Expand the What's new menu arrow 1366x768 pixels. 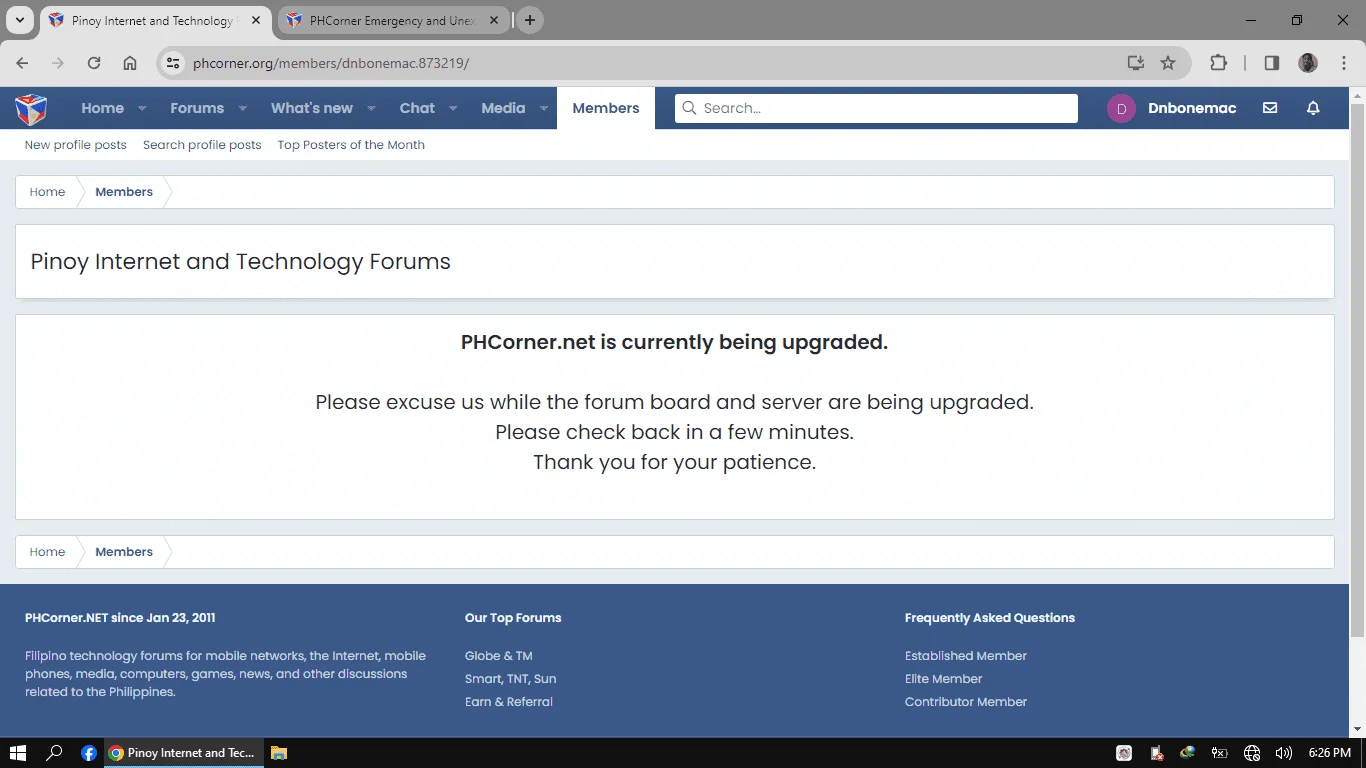pyautogui.click(x=371, y=108)
